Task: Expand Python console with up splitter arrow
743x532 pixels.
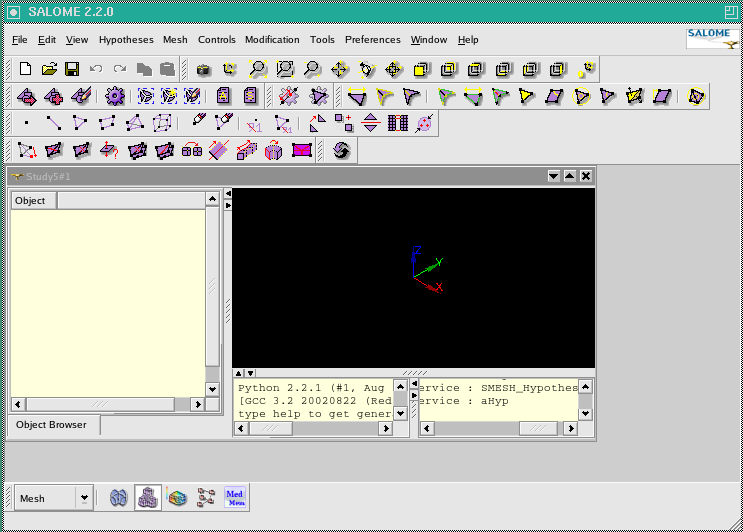Action: [x=239, y=373]
